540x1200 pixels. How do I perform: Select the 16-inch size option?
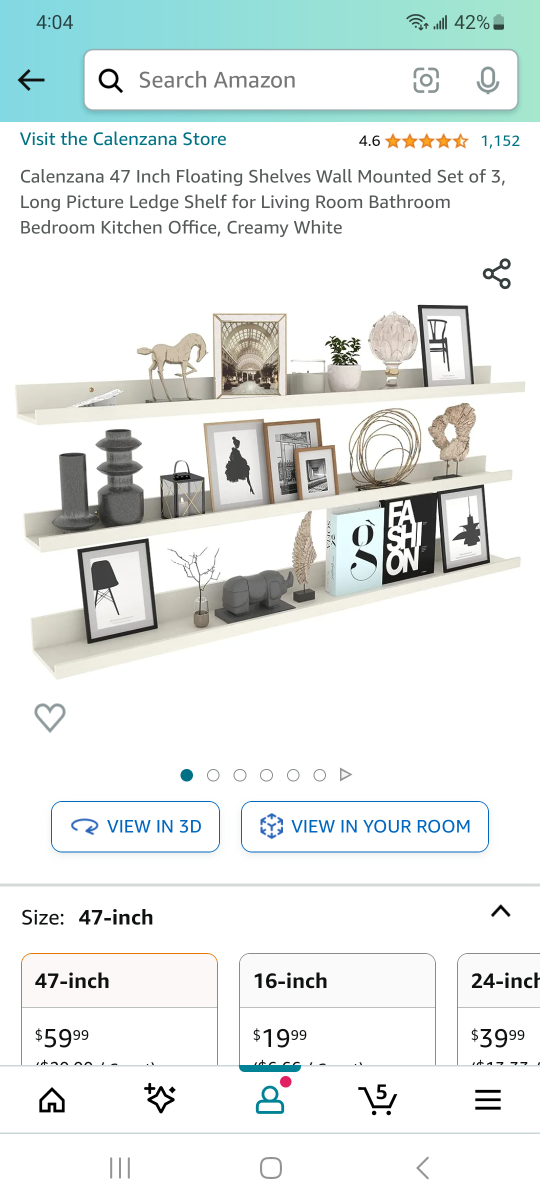click(x=338, y=1009)
